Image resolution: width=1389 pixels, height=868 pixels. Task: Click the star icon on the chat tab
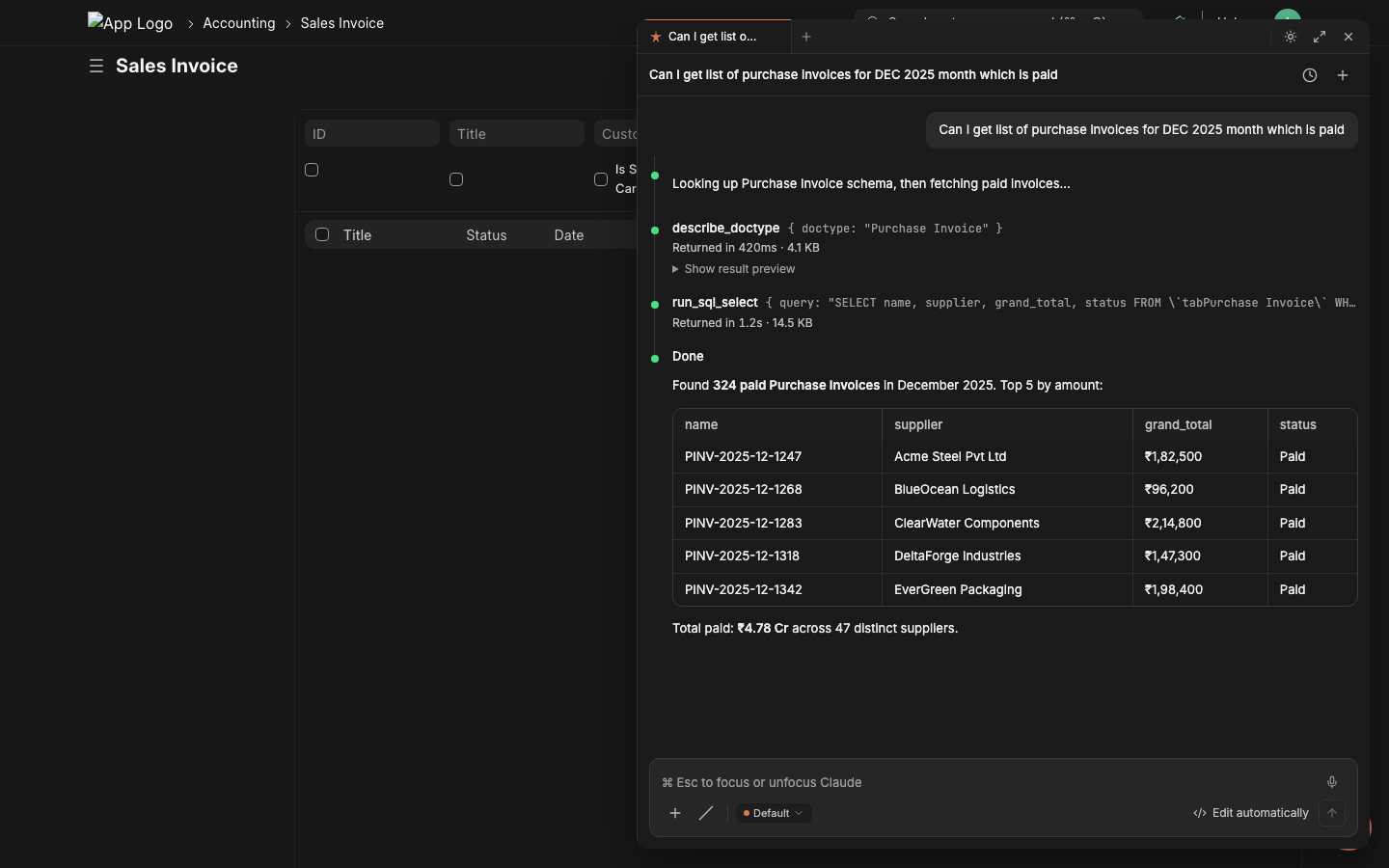coord(656,37)
